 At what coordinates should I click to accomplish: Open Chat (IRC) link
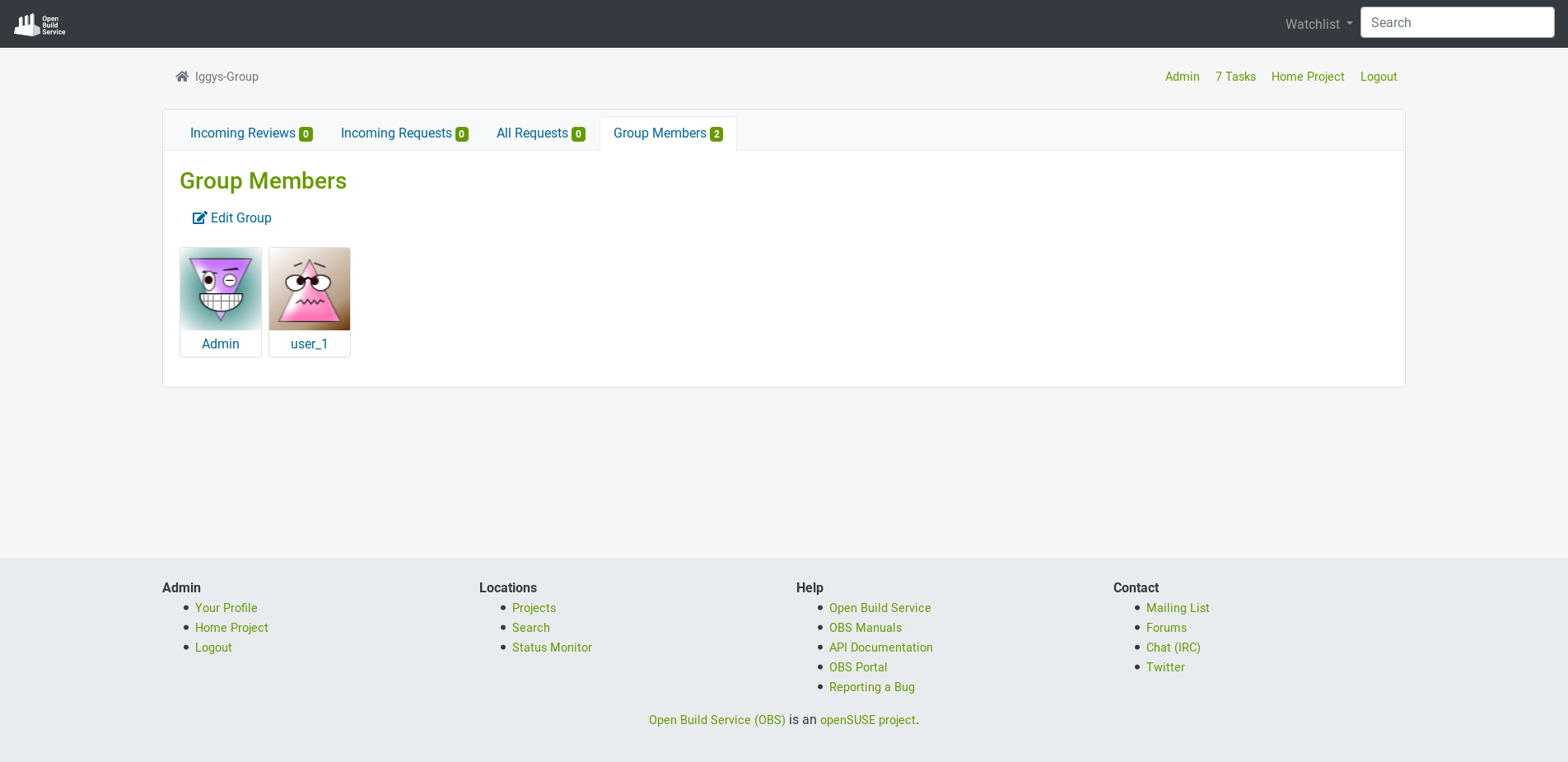click(x=1174, y=647)
